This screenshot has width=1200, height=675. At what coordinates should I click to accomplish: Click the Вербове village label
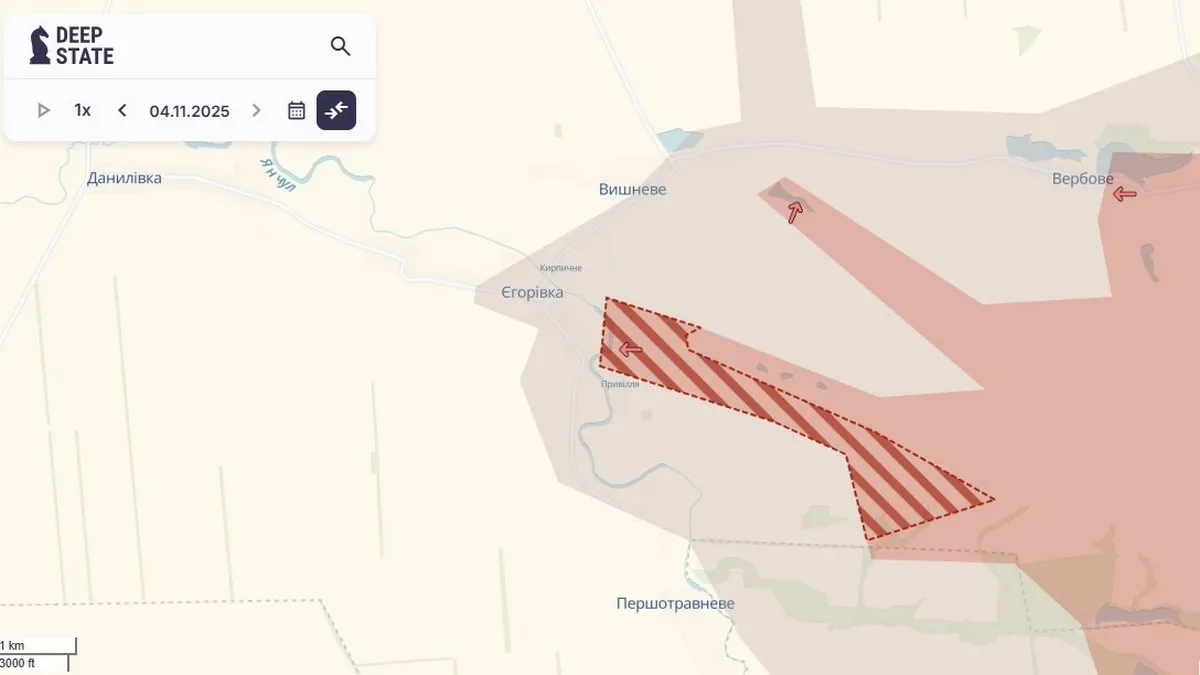[x=1082, y=179]
